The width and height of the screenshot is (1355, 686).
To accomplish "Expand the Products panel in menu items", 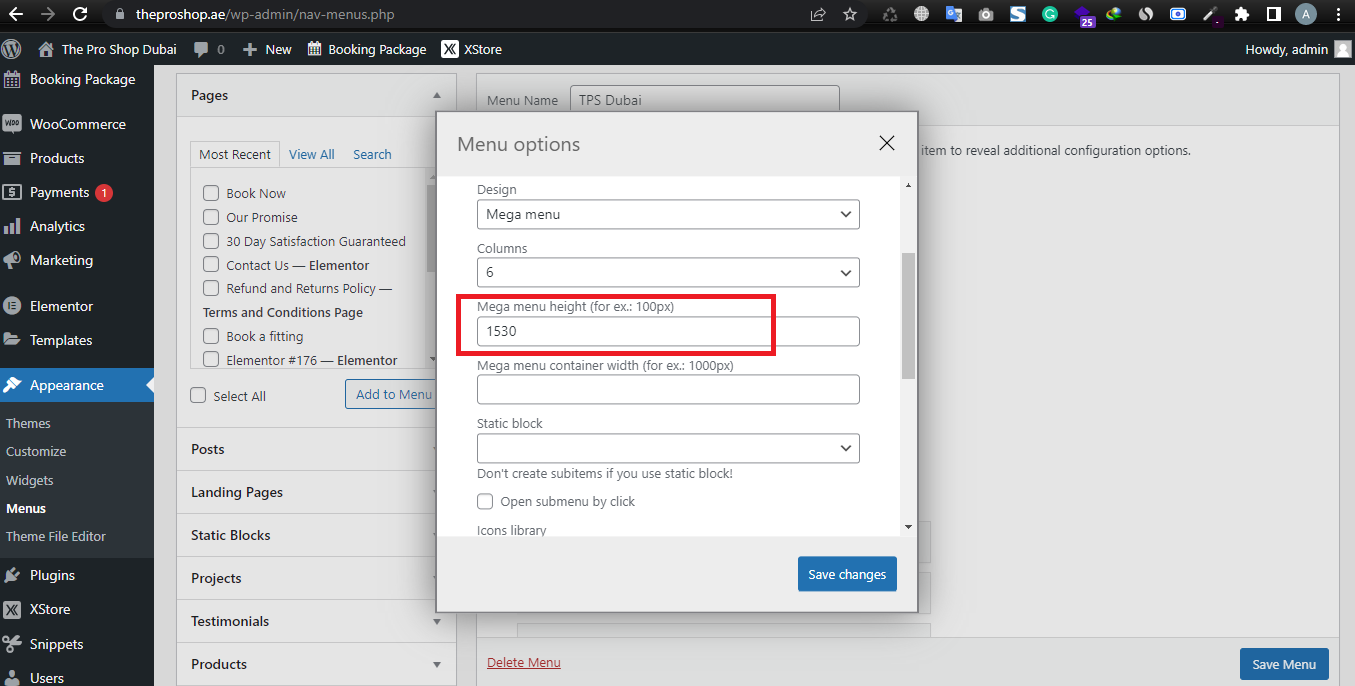I will coord(437,664).
